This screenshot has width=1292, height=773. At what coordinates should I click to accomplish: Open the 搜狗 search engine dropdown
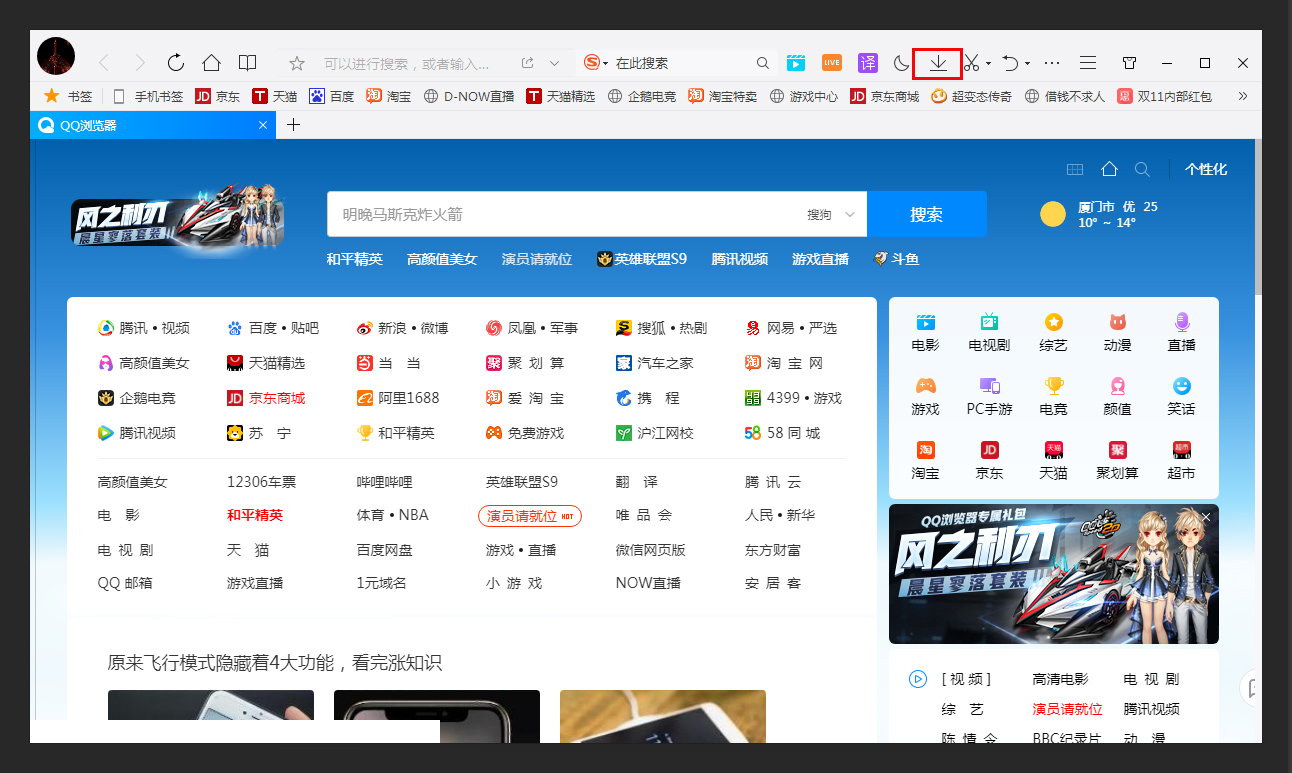(x=593, y=62)
